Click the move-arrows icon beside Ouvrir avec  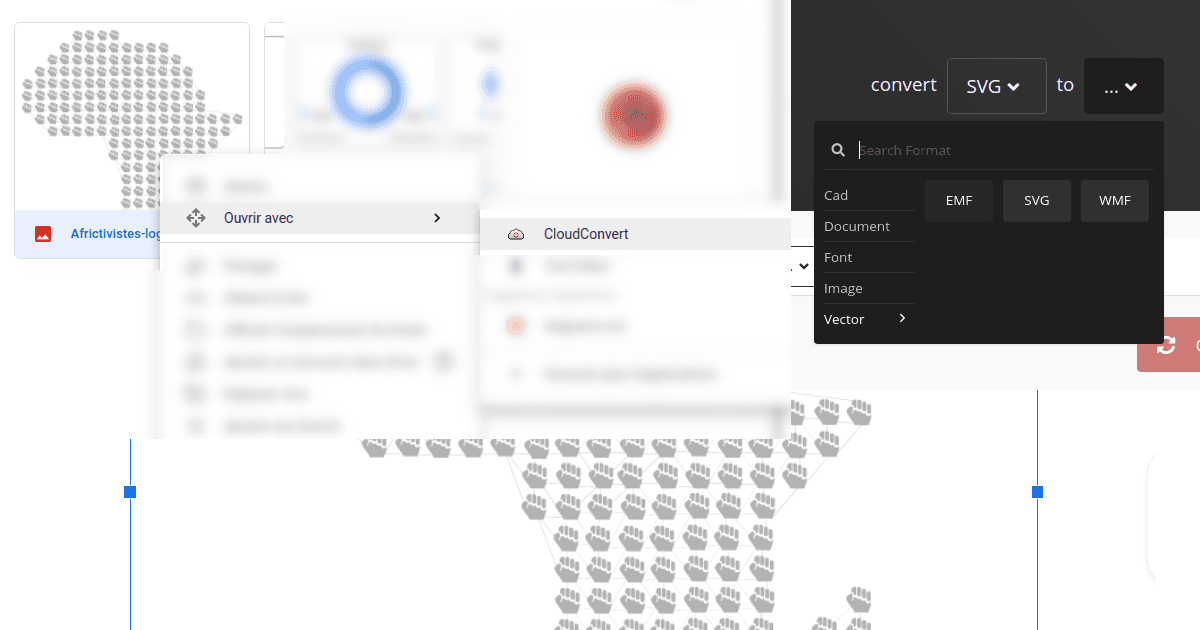pyautogui.click(x=196, y=217)
